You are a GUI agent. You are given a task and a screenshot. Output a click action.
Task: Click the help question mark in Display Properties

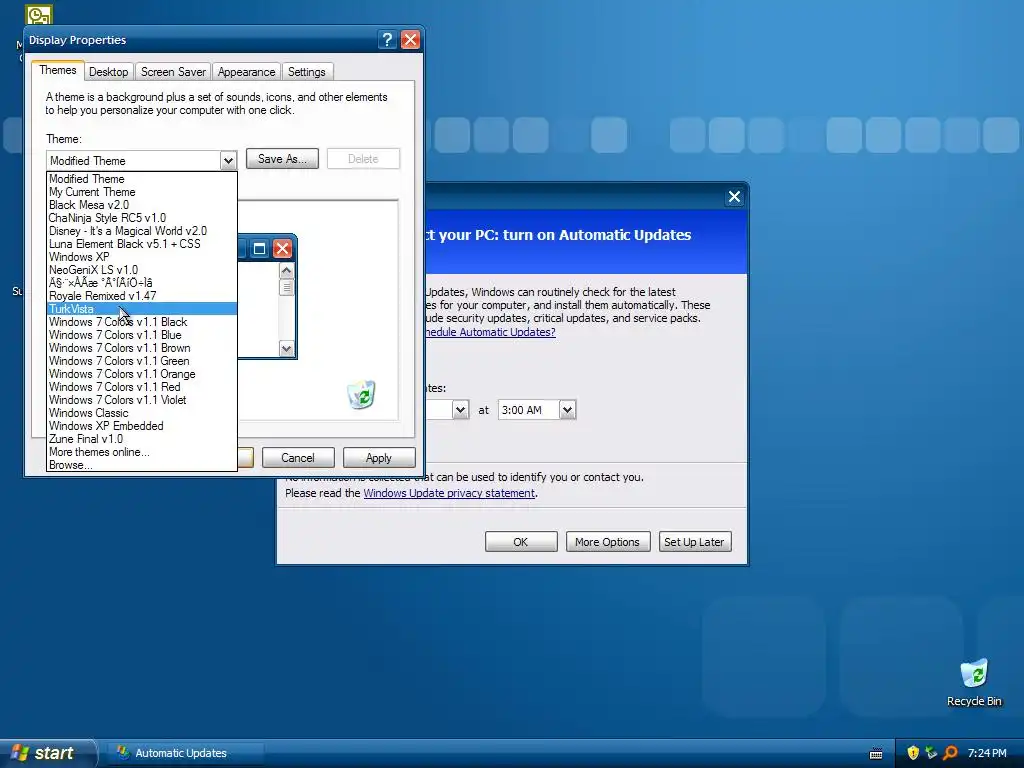click(x=387, y=40)
